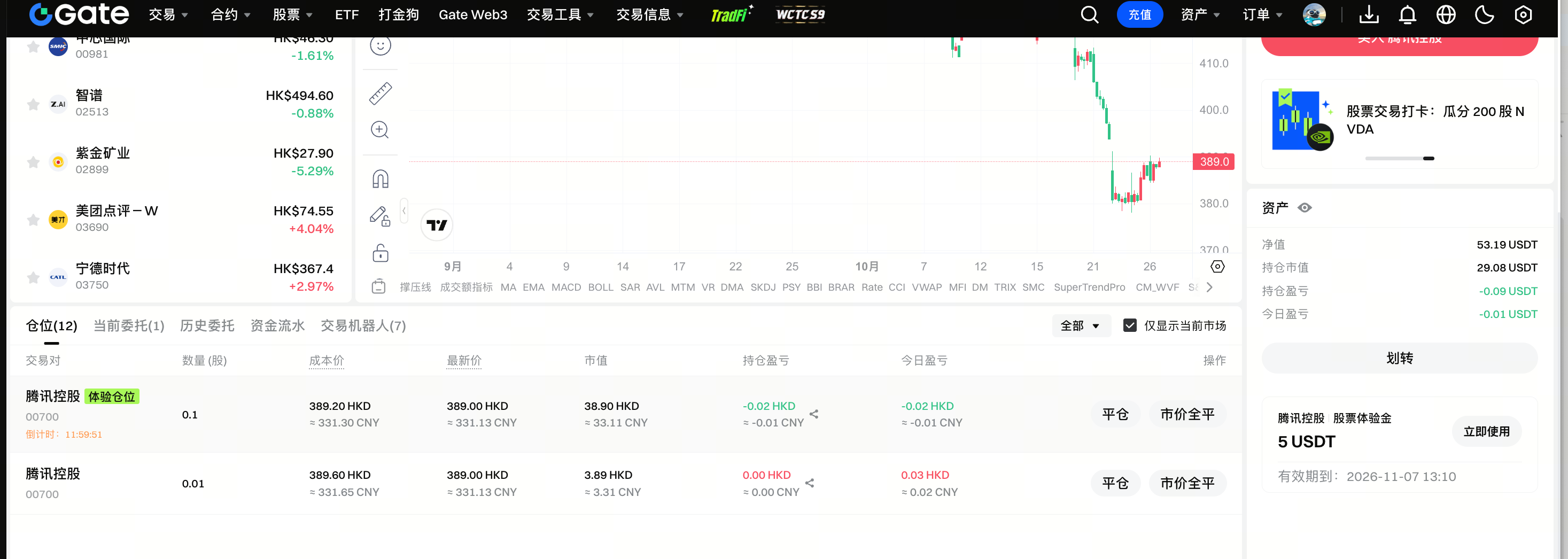
Task: Select the zoom-in chart tool
Action: pos(381,130)
